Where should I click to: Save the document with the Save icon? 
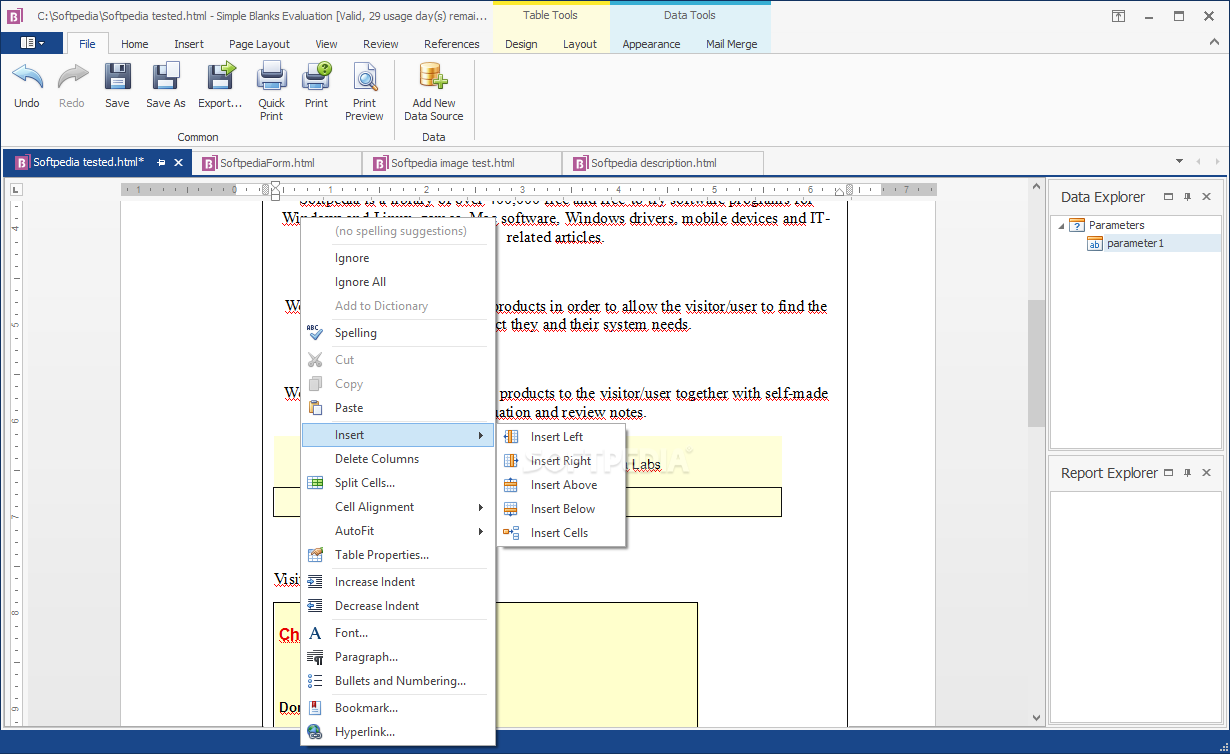pos(117,78)
